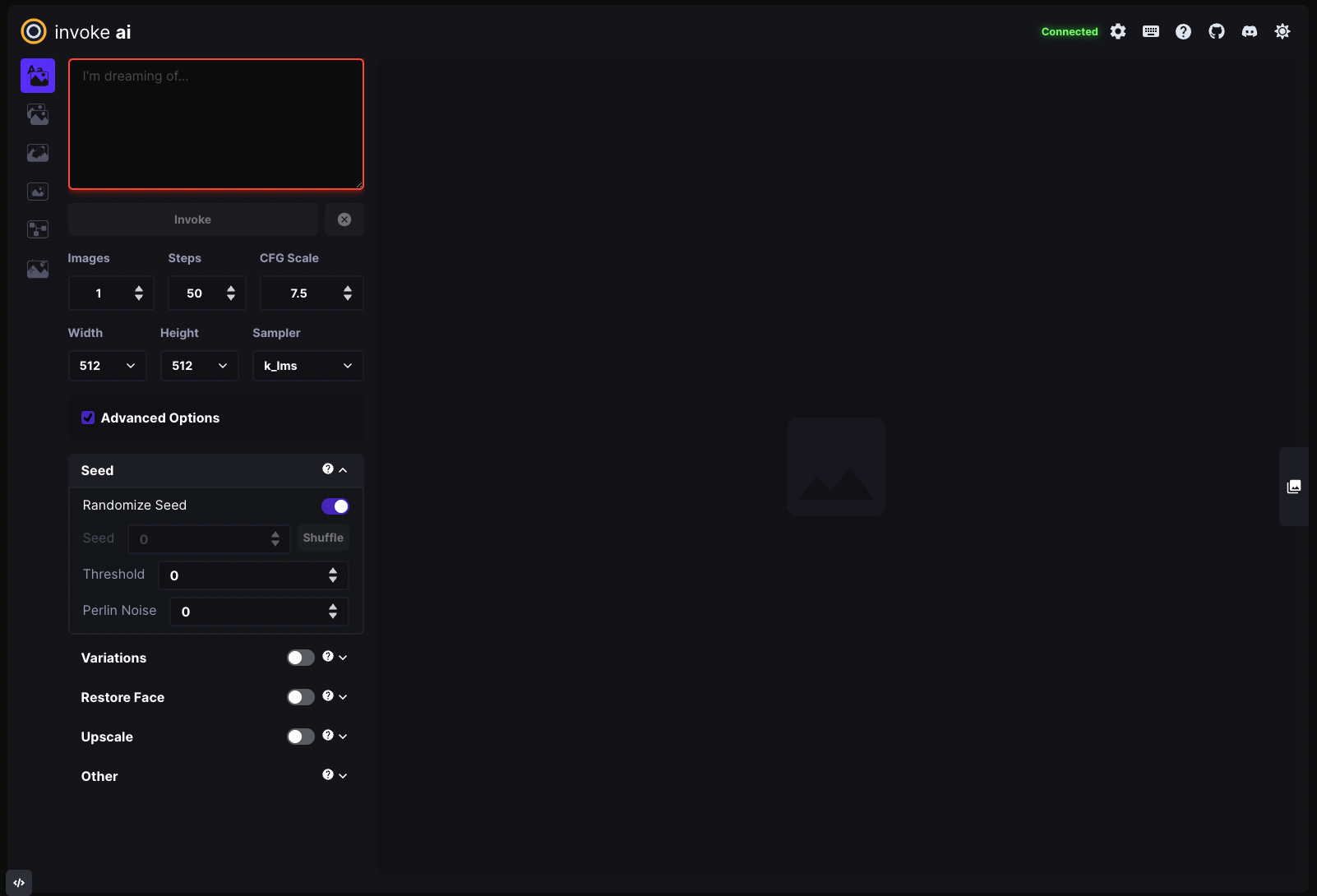
Task: Uncheck the Advanced Options checkbox
Action: (88, 418)
